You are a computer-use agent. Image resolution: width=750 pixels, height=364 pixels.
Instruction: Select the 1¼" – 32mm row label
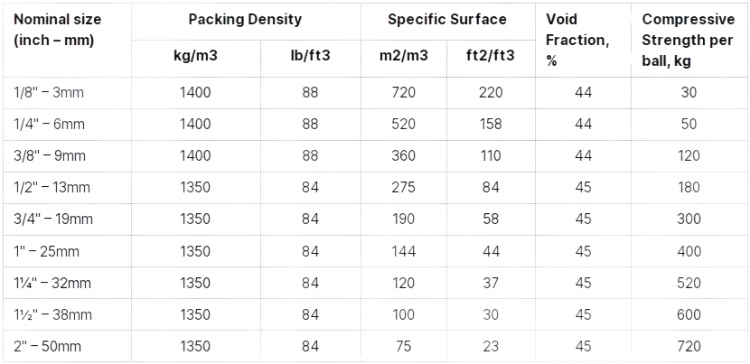tap(52, 283)
